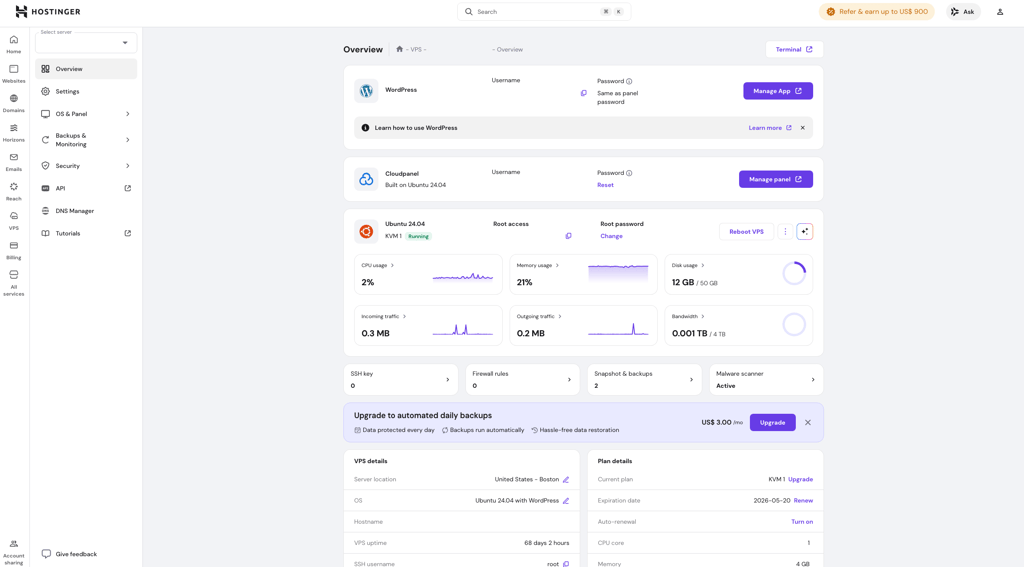Image resolution: width=1024 pixels, height=567 pixels.
Task: Click the Cloudpanel logo icon
Action: click(x=366, y=179)
